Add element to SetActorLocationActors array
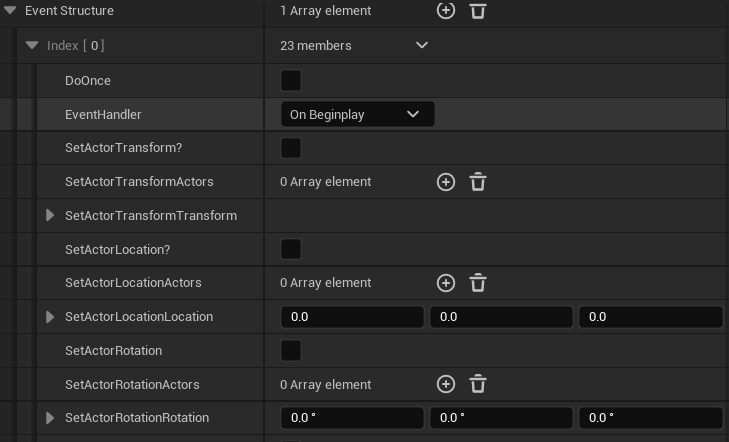 (446, 283)
